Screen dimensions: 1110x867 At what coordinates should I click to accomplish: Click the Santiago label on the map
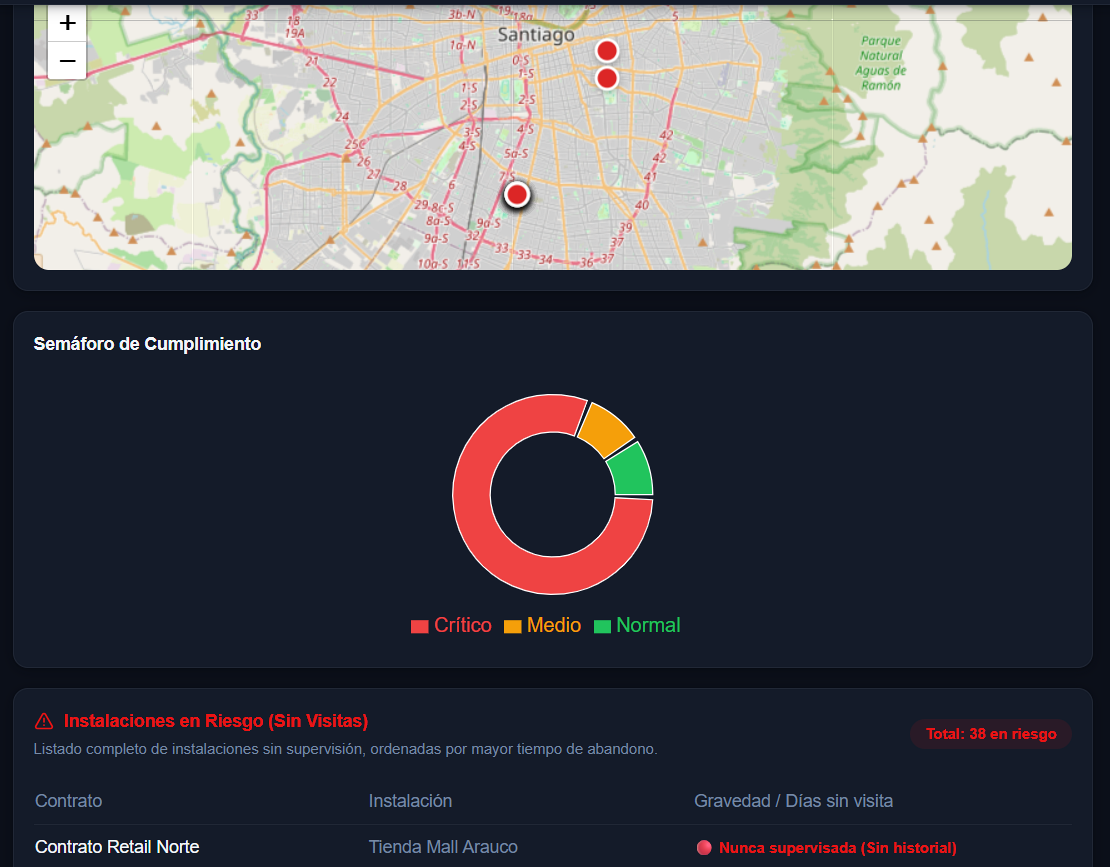(x=536, y=35)
